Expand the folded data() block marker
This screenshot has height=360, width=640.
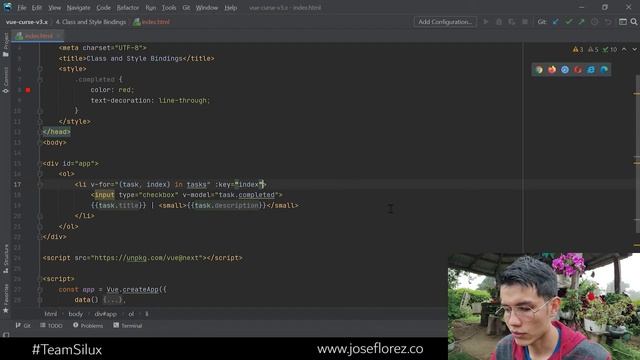click(40, 300)
